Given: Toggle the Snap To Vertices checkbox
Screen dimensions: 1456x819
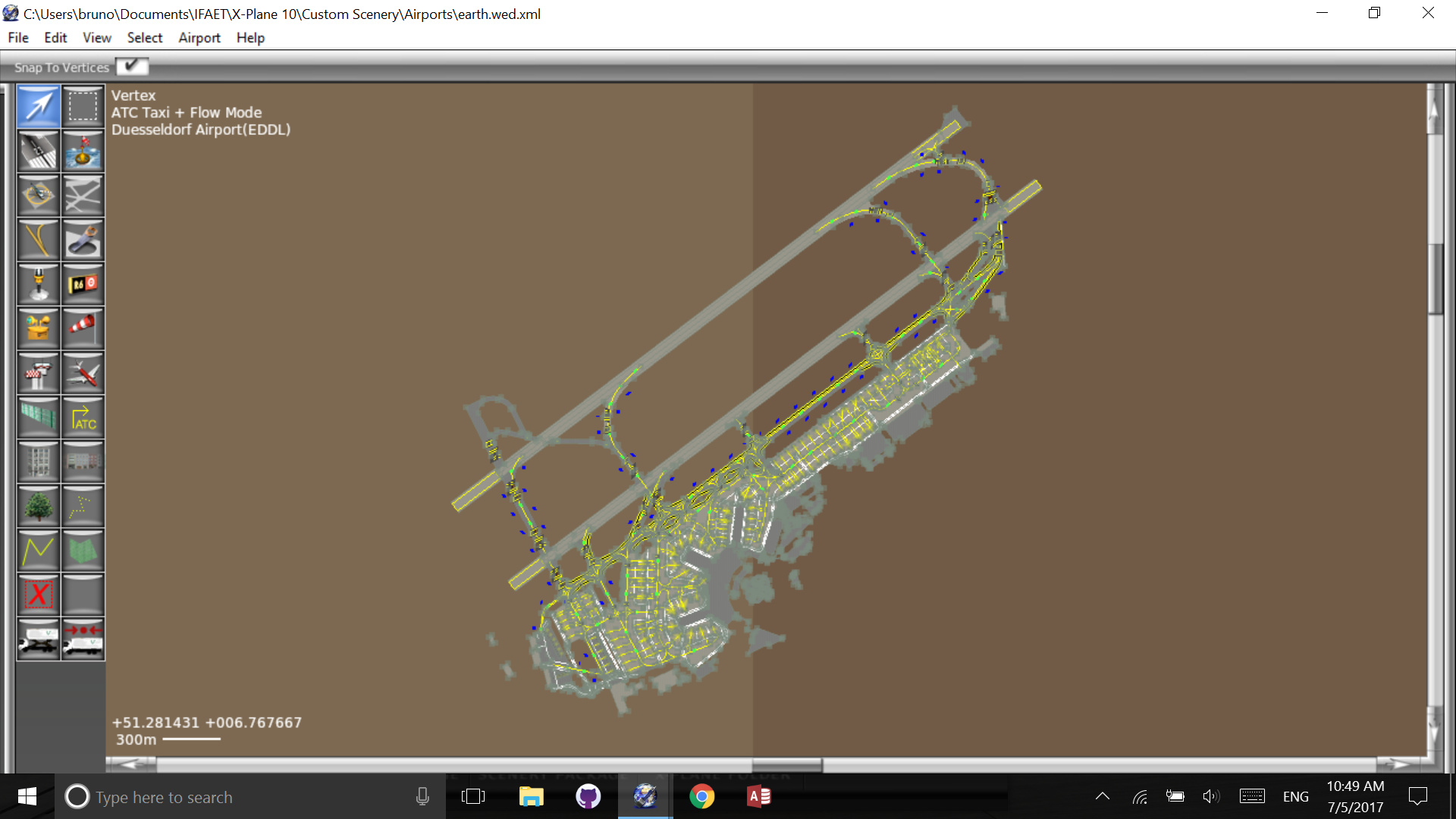Looking at the screenshot, I should coord(133,67).
